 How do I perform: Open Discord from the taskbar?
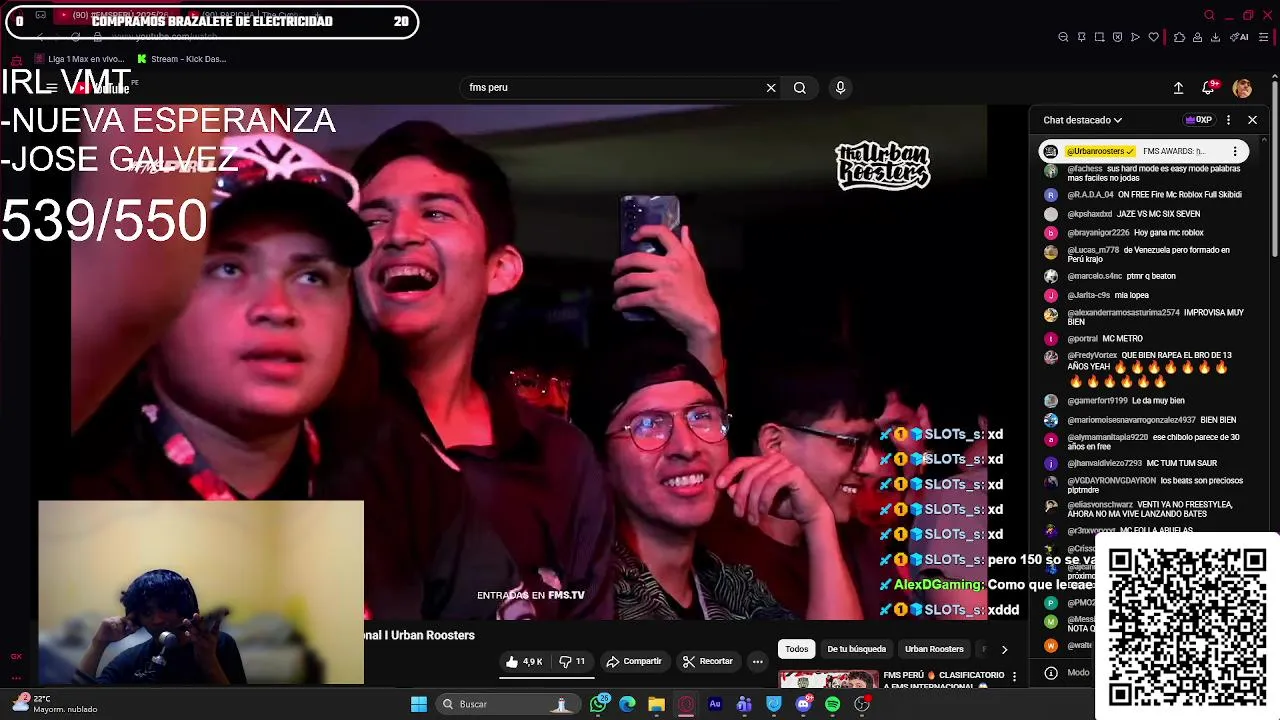click(803, 704)
